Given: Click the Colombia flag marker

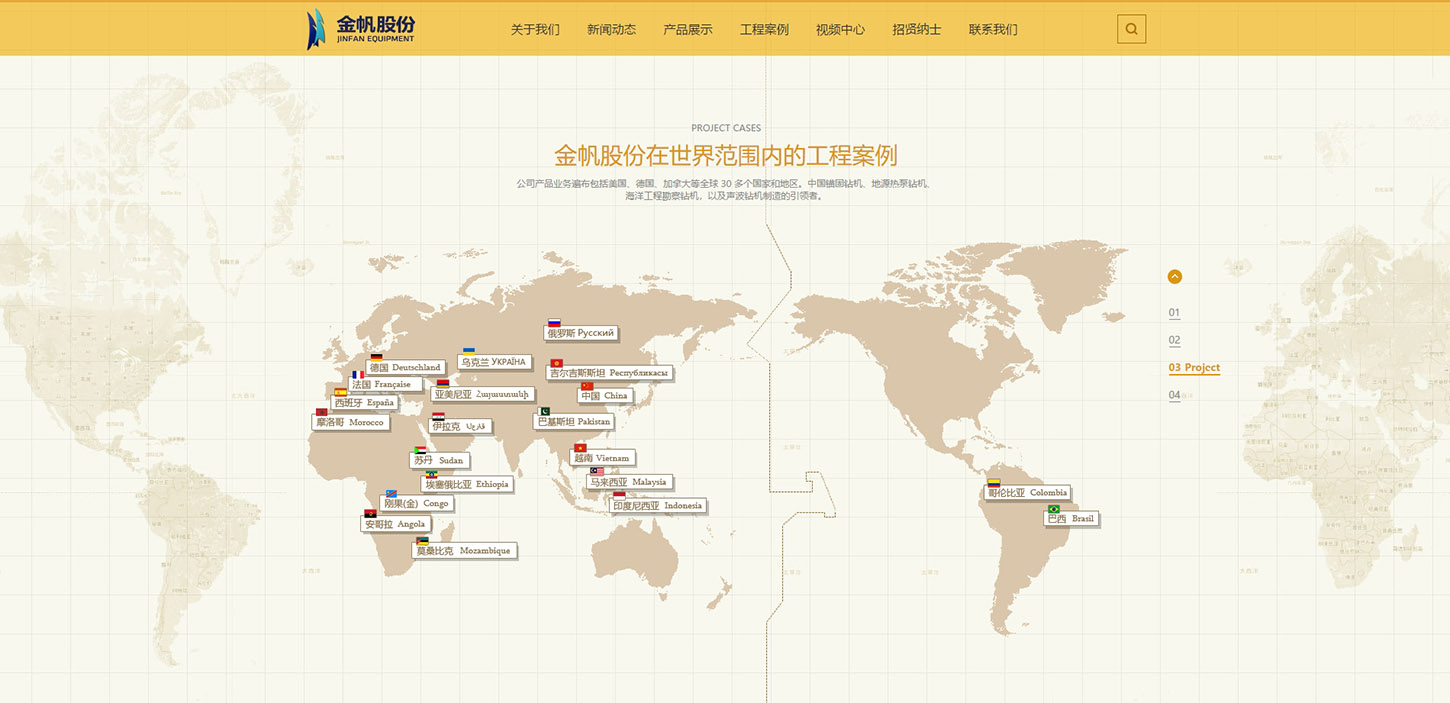Looking at the screenshot, I should [x=994, y=482].
